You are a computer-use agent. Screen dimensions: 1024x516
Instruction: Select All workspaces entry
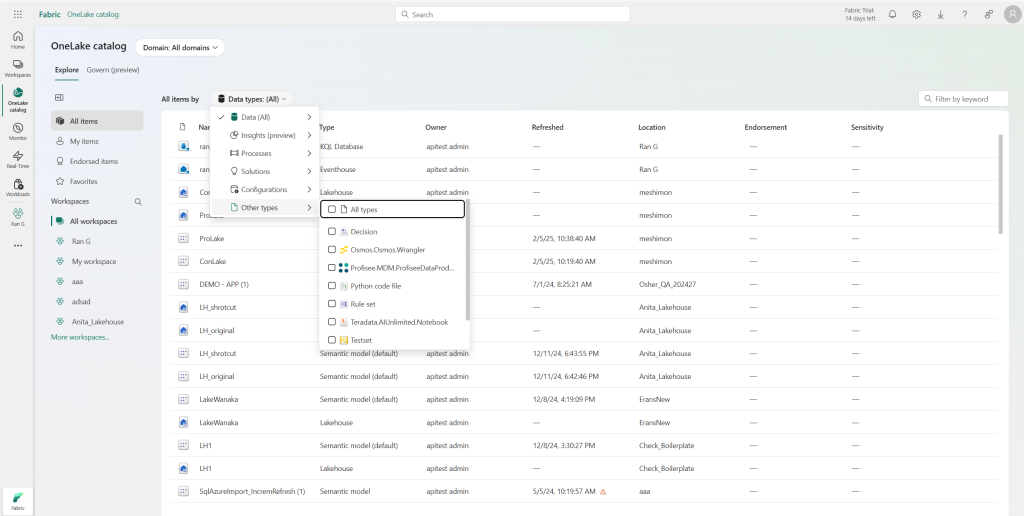[97, 221]
